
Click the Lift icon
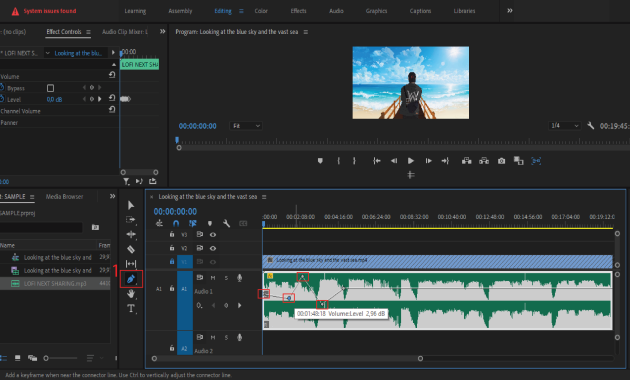tap(466, 161)
